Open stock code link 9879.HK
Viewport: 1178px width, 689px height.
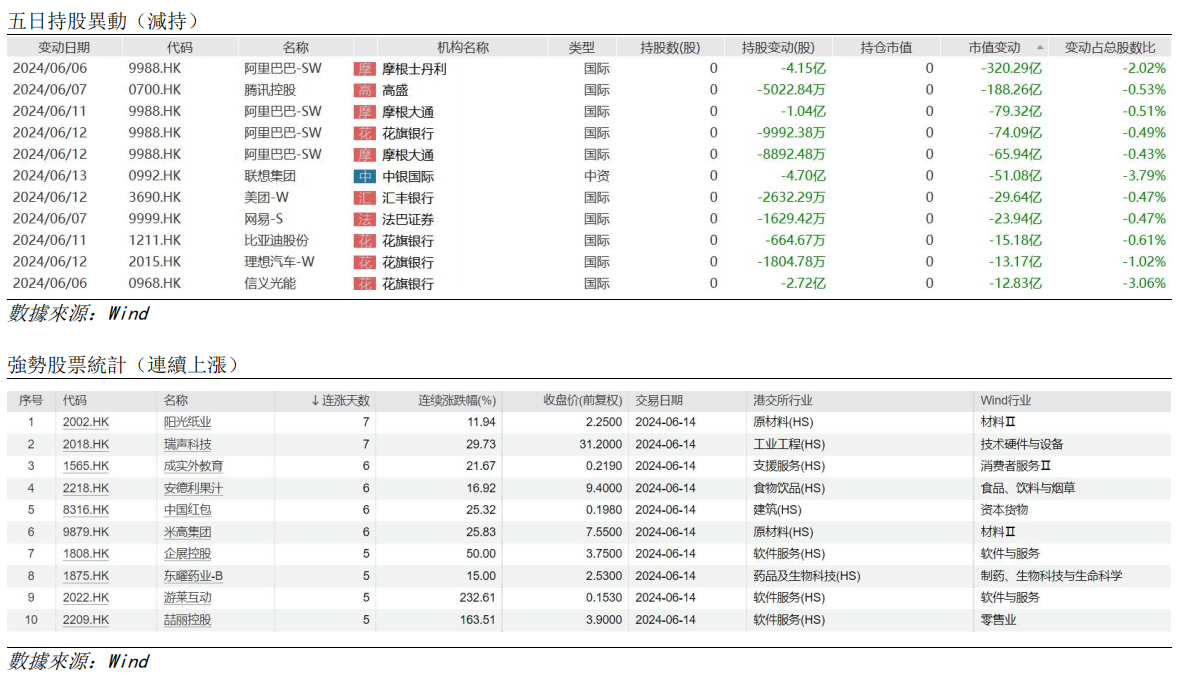(x=86, y=532)
